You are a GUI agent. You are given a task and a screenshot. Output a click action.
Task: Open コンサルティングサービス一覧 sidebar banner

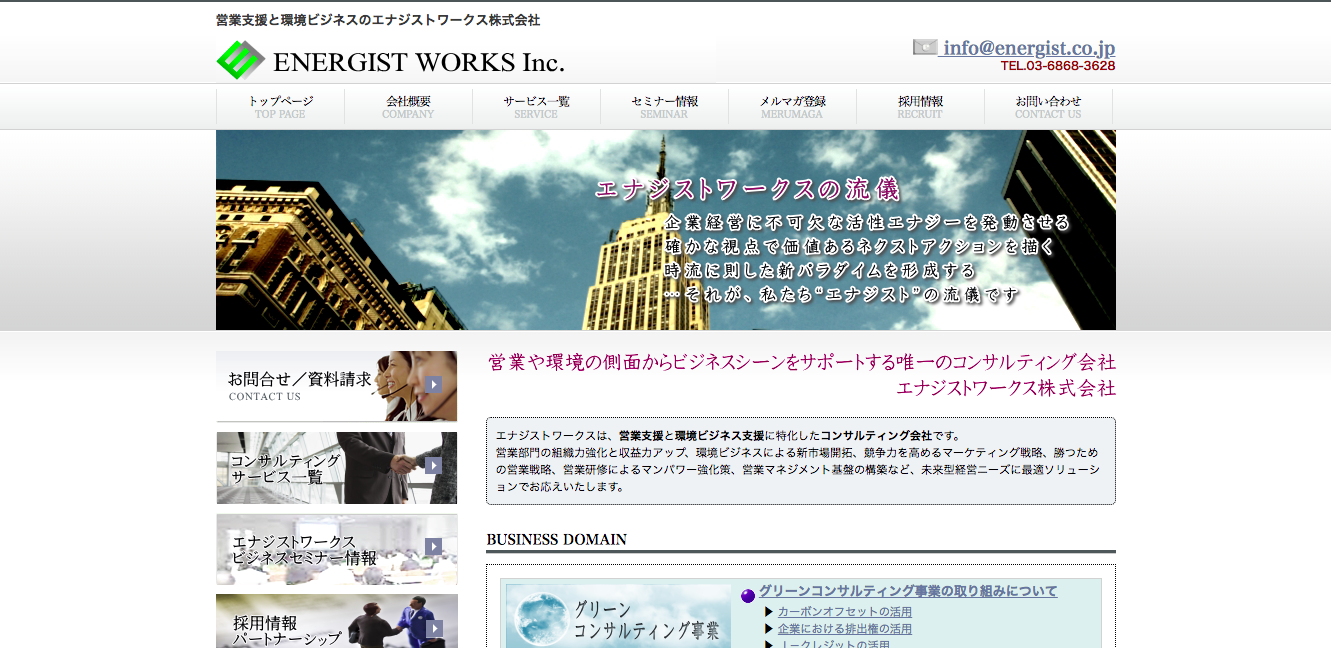[x=337, y=468]
